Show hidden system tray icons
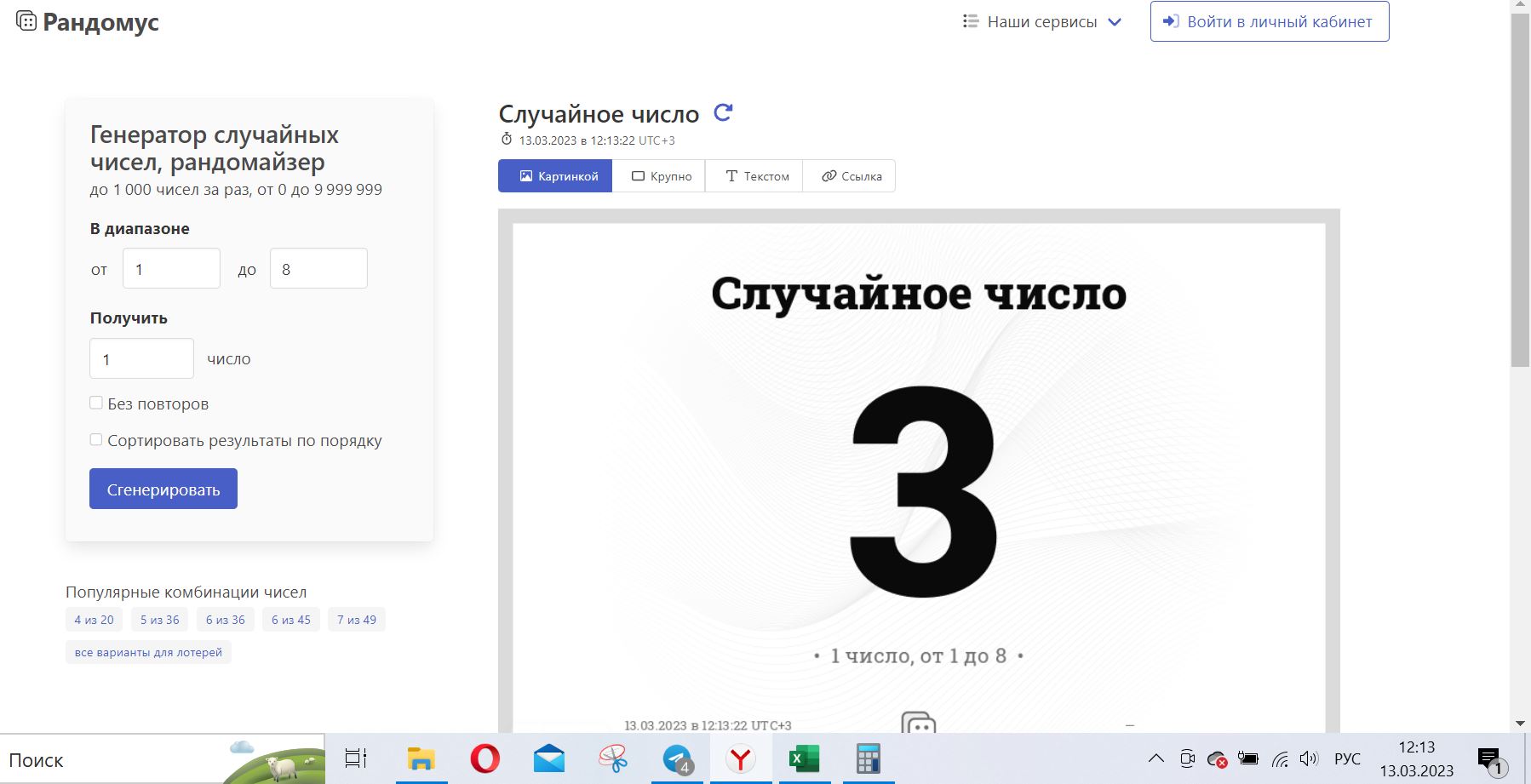 [x=1155, y=758]
